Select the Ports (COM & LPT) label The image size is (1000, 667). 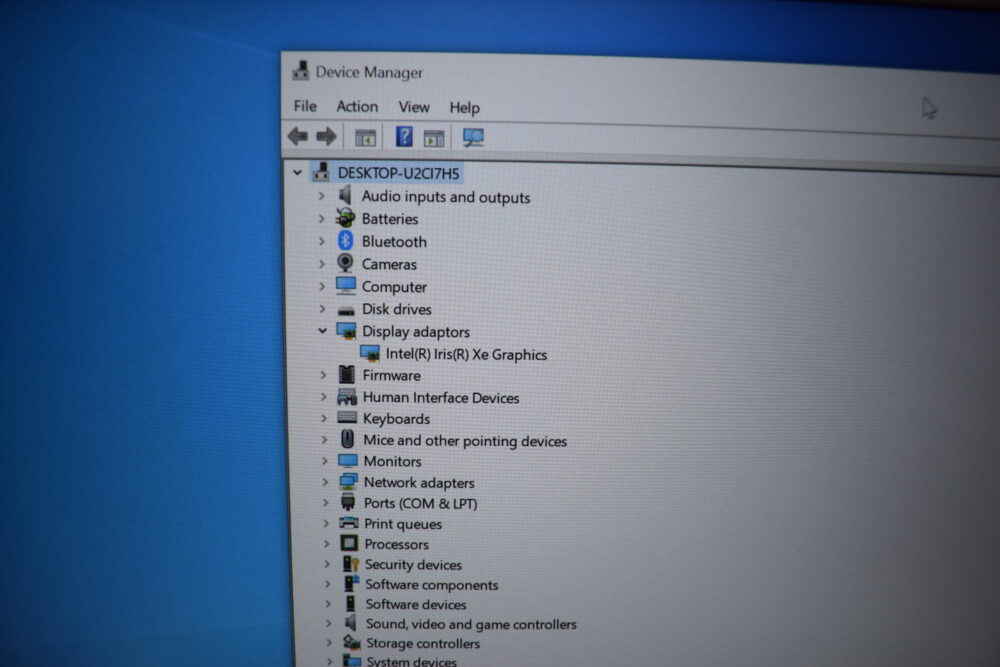tap(420, 503)
